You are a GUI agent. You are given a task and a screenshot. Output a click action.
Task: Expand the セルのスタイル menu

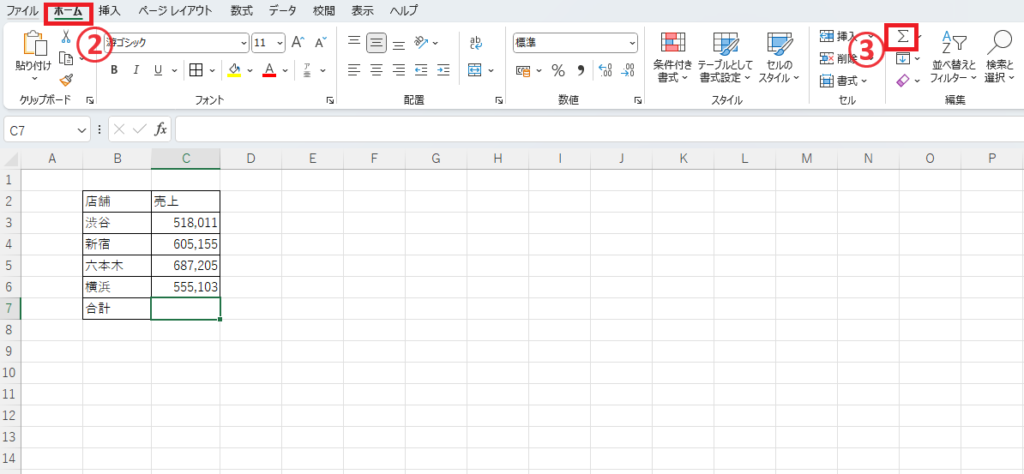point(779,56)
